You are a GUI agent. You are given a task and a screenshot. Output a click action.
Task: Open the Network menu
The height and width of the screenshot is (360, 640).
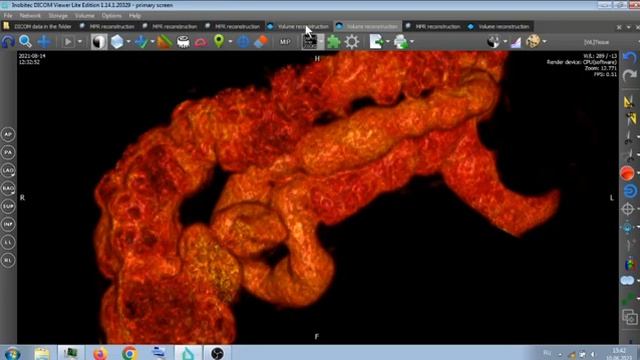click(30, 16)
